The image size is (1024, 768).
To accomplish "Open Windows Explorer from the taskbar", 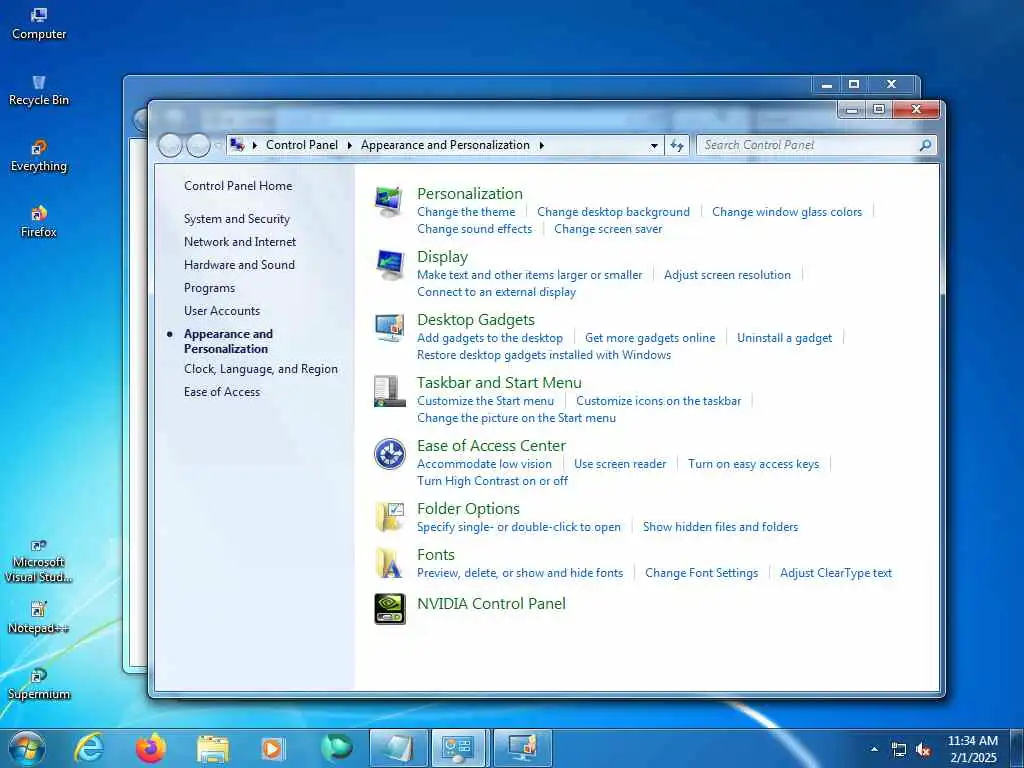I will point(213,749).
